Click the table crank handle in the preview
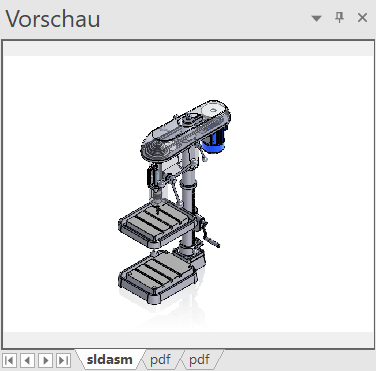Viewport: 376px width, 371px height. click(210, 236)
